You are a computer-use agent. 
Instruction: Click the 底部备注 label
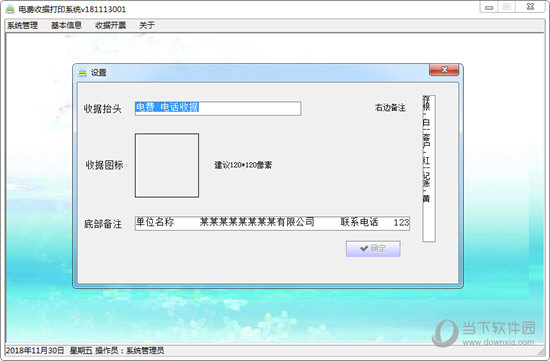[103, 224]
